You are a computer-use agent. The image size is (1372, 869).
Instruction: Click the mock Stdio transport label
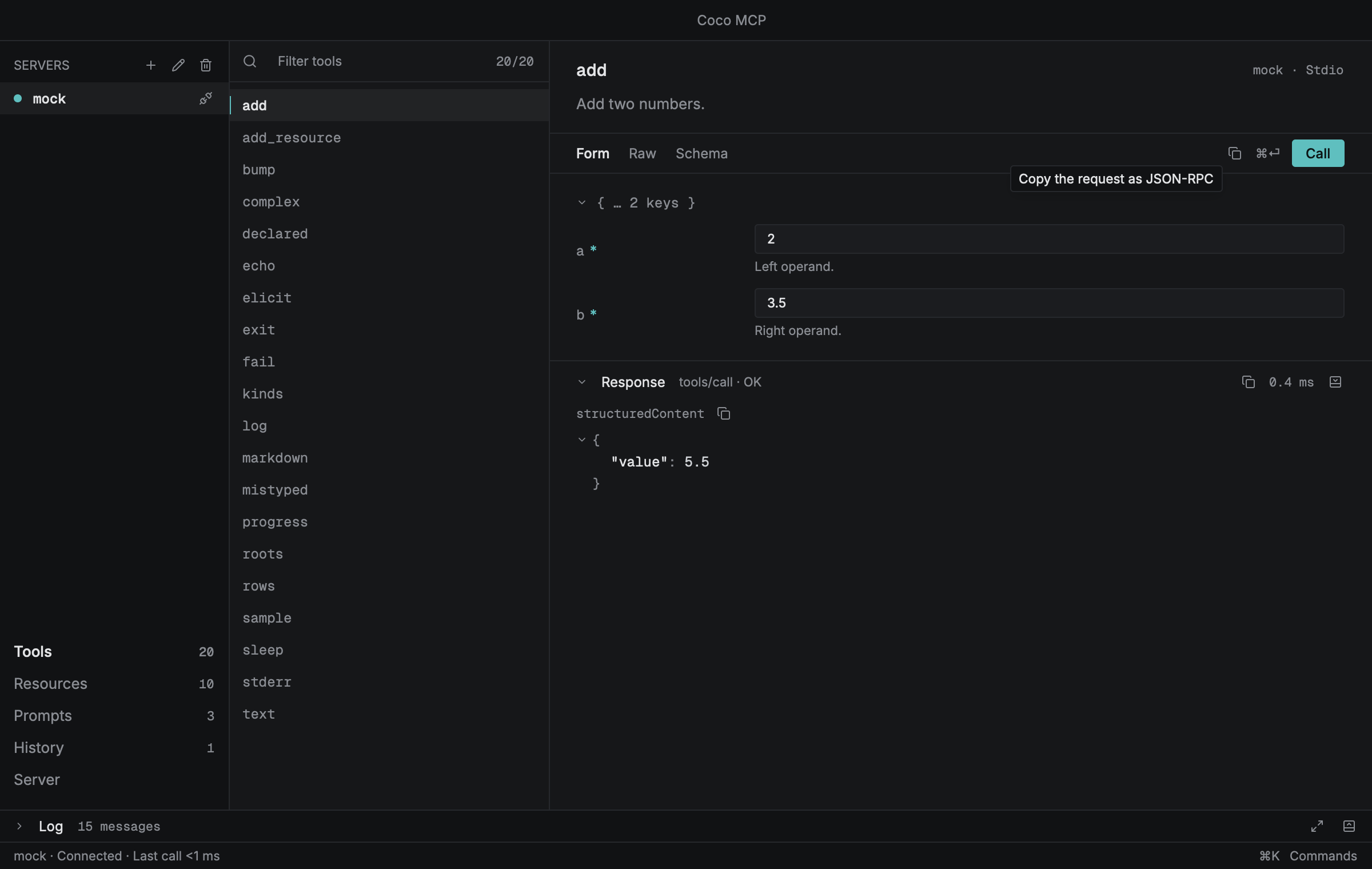point(1298,70)
